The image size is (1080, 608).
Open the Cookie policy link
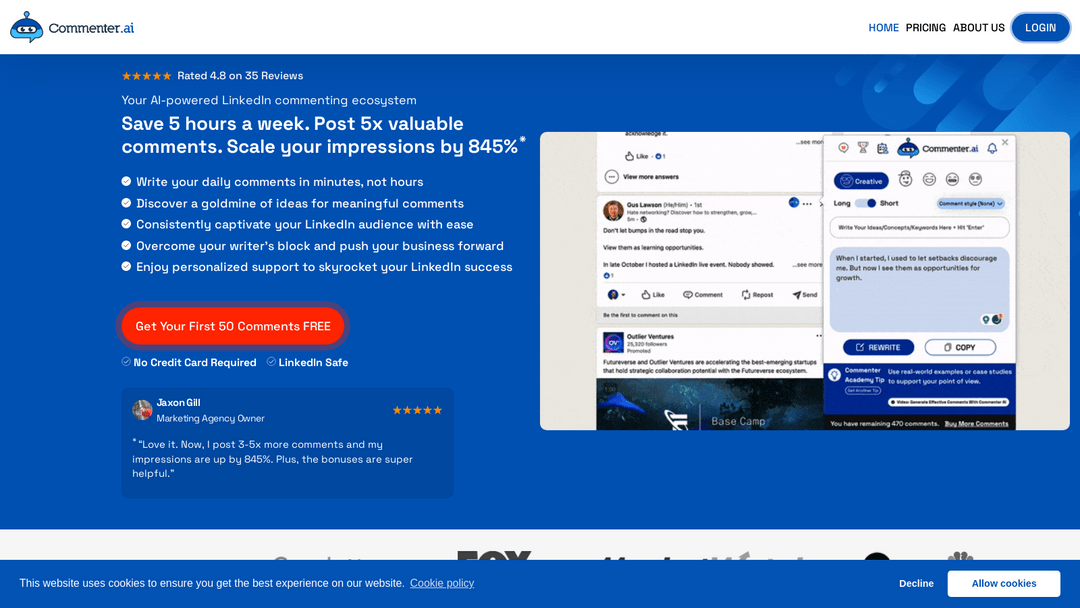click(x=442, y=583)
